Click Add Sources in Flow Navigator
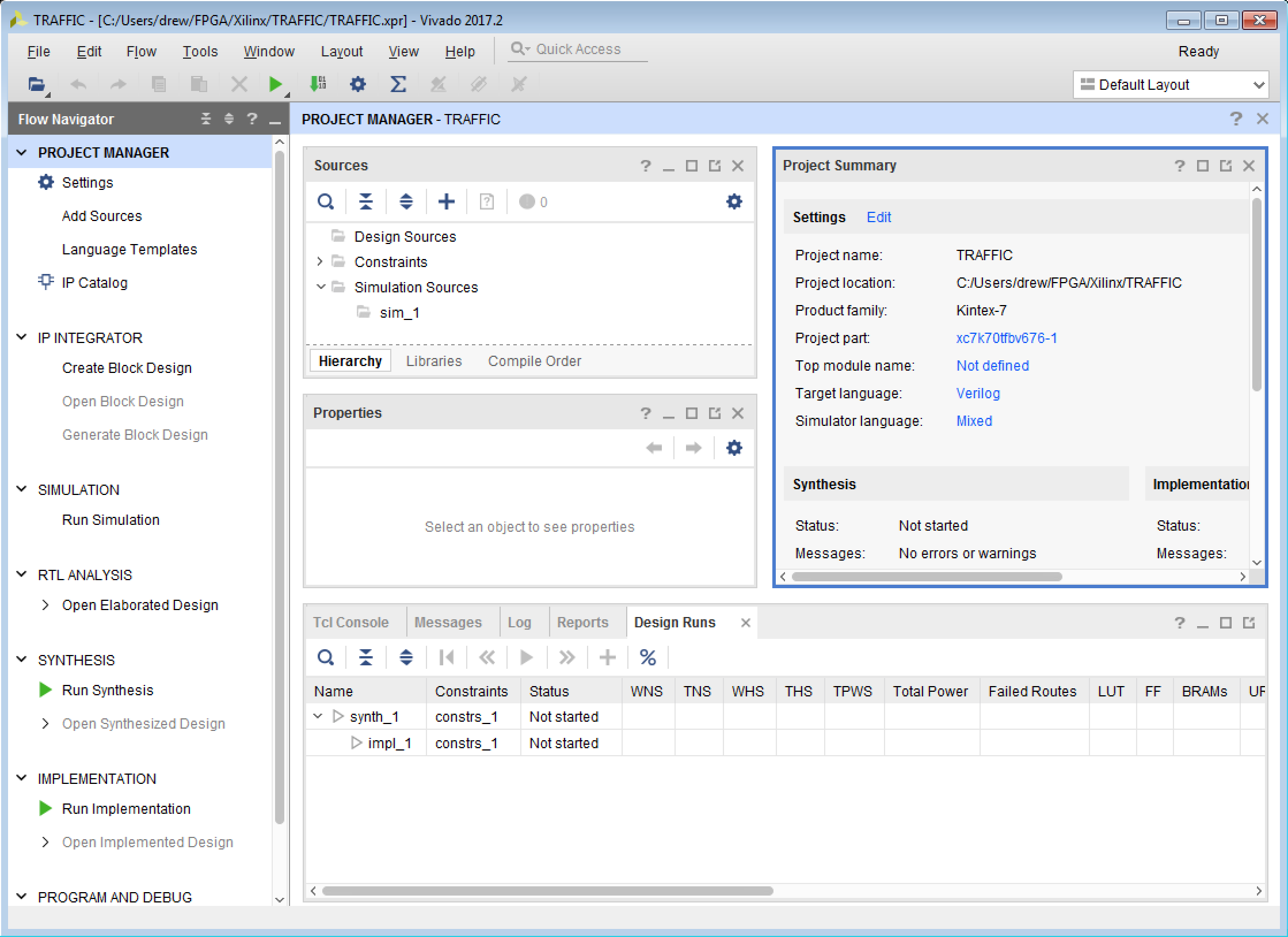1288x937 pixels. [x=102, y=216]
